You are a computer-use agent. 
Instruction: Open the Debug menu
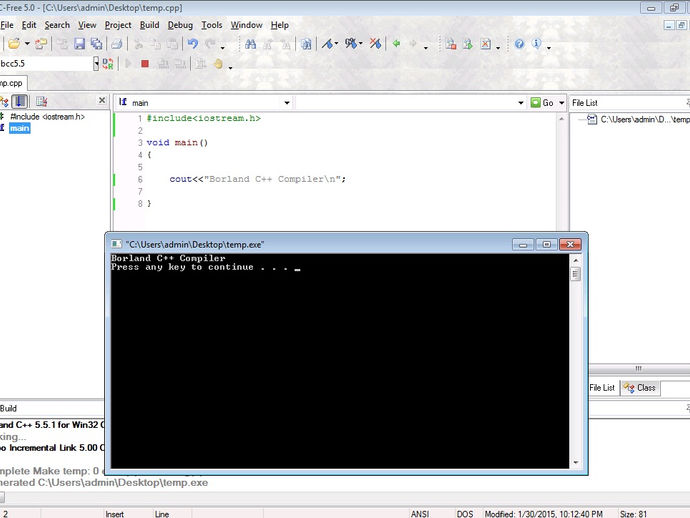point(180,25)
